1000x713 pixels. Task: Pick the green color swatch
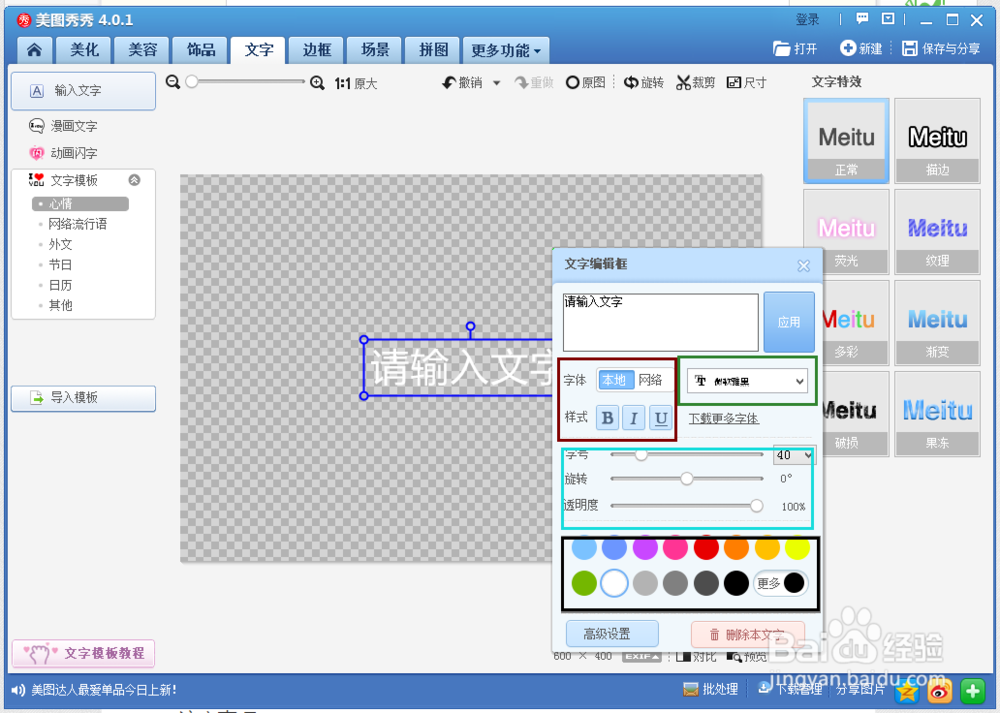point(584,583)
